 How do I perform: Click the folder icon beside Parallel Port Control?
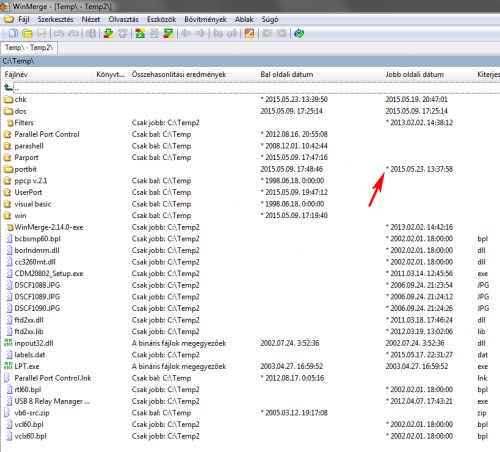pos(7,134)
